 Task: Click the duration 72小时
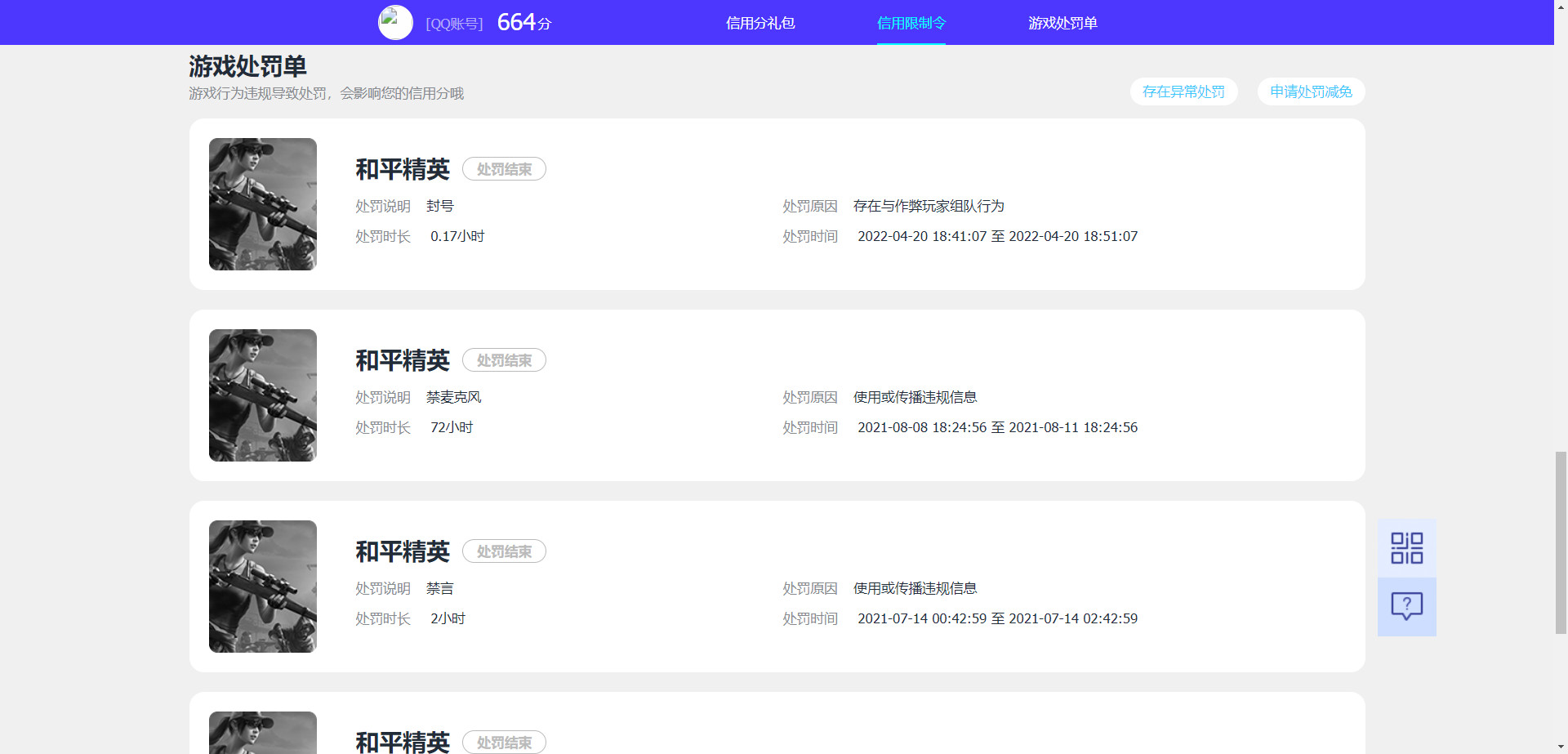click(452, 427)
